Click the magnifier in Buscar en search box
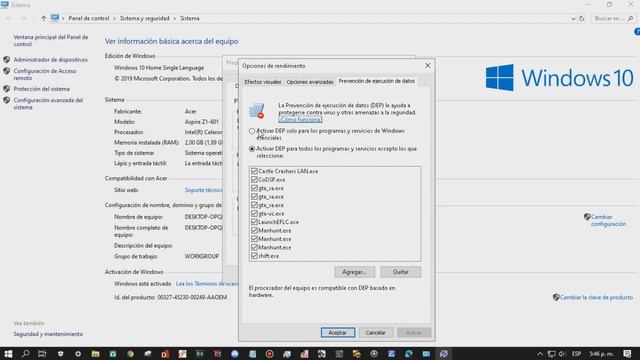 tap(631, 18)
